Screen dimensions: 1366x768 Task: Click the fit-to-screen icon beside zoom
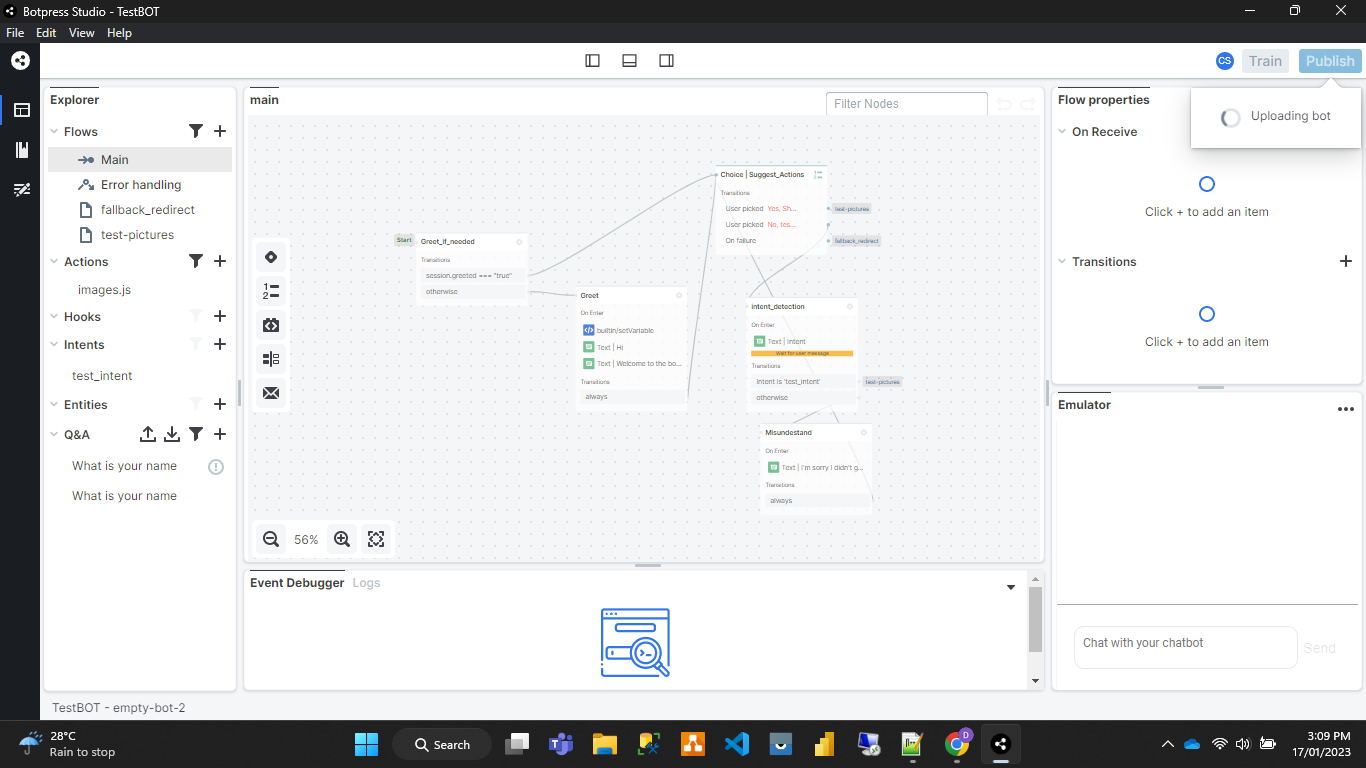click(376, 539)
